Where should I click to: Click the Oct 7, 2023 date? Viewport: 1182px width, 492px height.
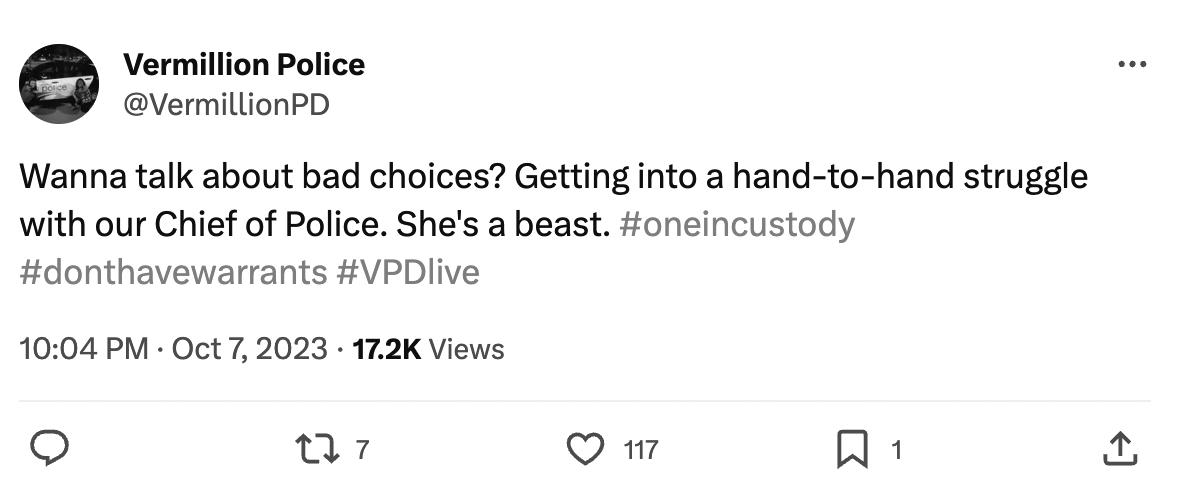(x=249, y=349)
